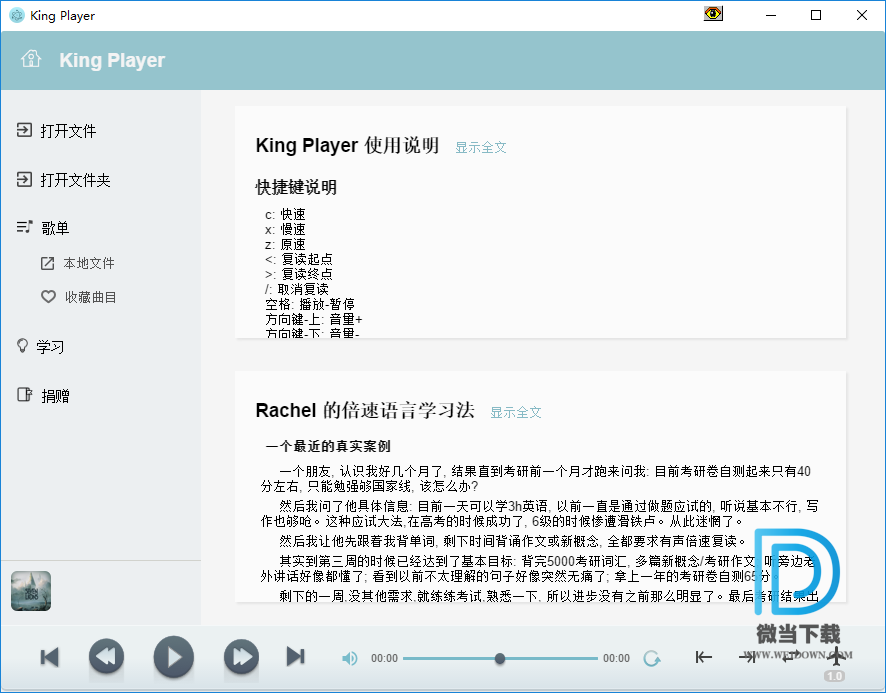Image resolution: width=886 pixels, height=693 pixels.
Task: Go to the 学习 study section
Action: (x=40, y=346)
